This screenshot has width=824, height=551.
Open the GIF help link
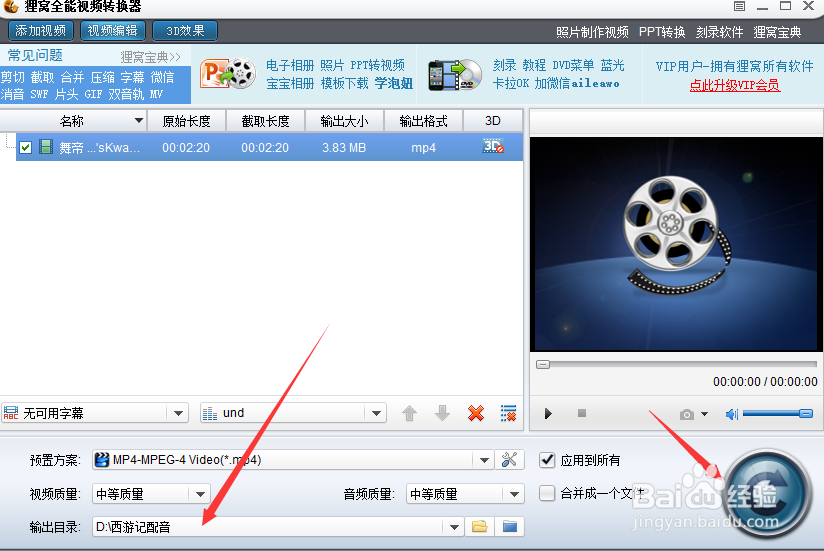[x=93, y=95]
